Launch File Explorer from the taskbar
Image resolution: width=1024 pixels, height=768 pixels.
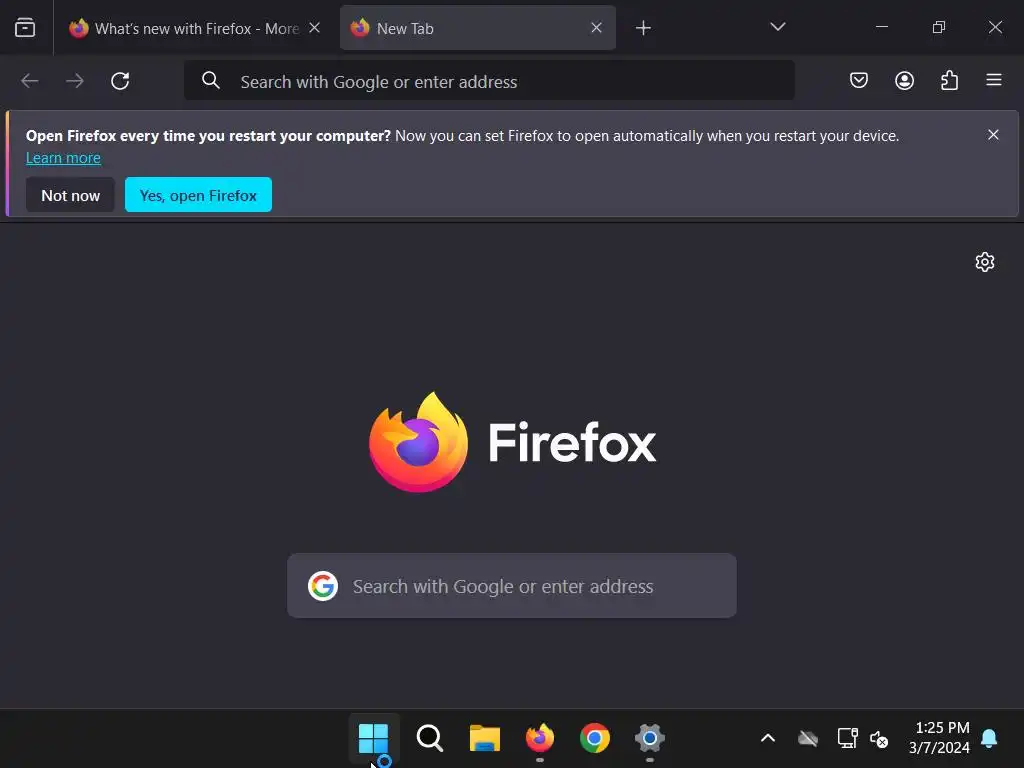485,738
